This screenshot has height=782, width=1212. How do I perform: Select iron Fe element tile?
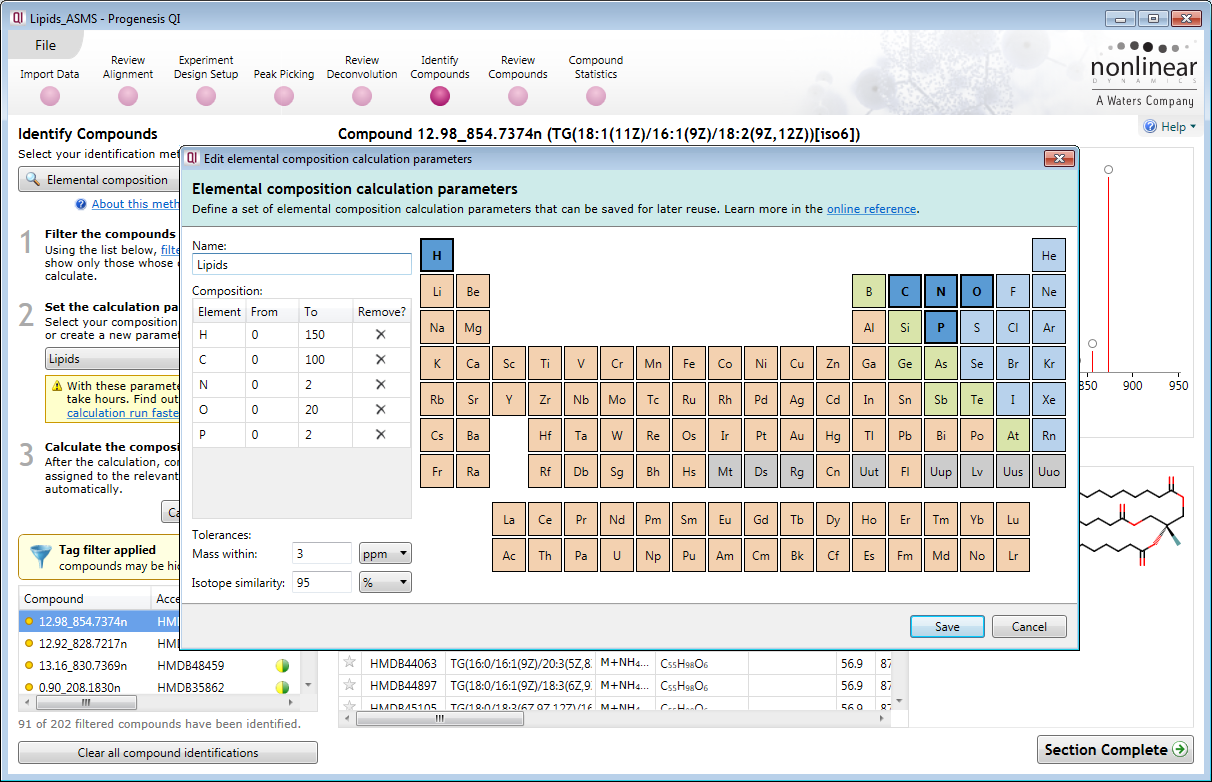[689, 363]
